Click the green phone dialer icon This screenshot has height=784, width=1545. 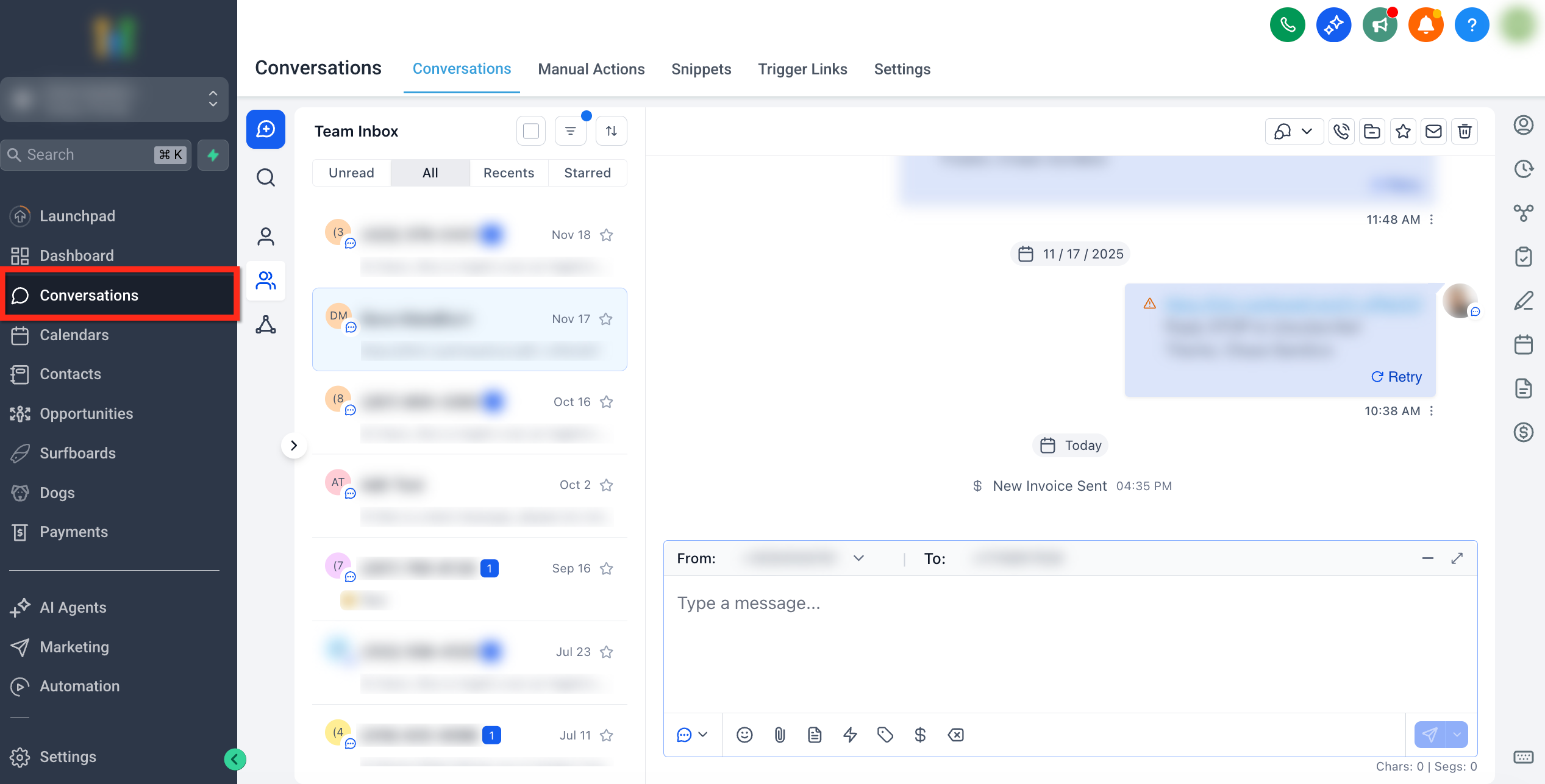1287,25
